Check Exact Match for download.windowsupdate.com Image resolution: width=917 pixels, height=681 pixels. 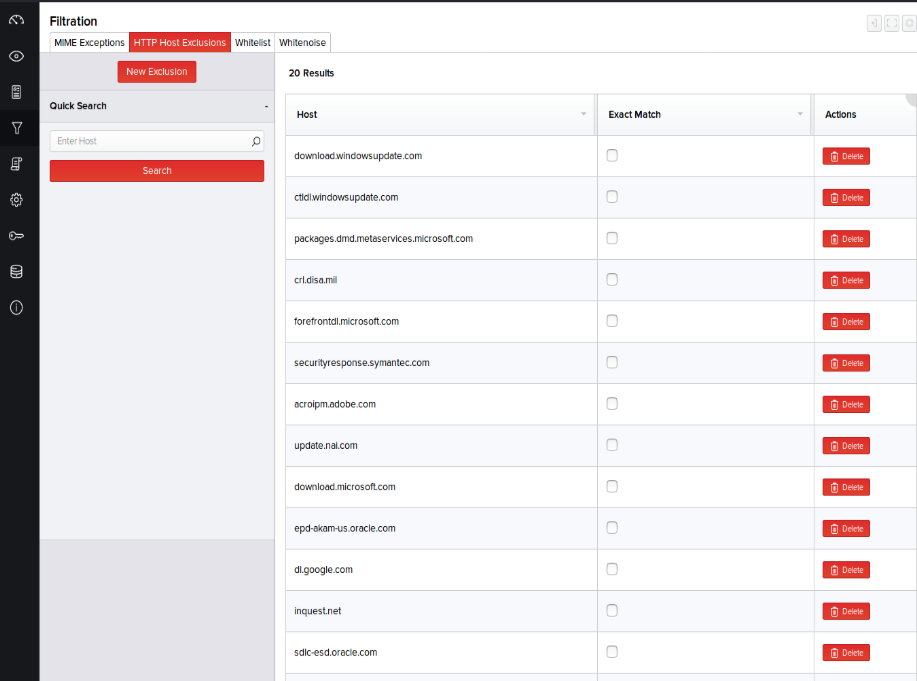coord(612,155)
